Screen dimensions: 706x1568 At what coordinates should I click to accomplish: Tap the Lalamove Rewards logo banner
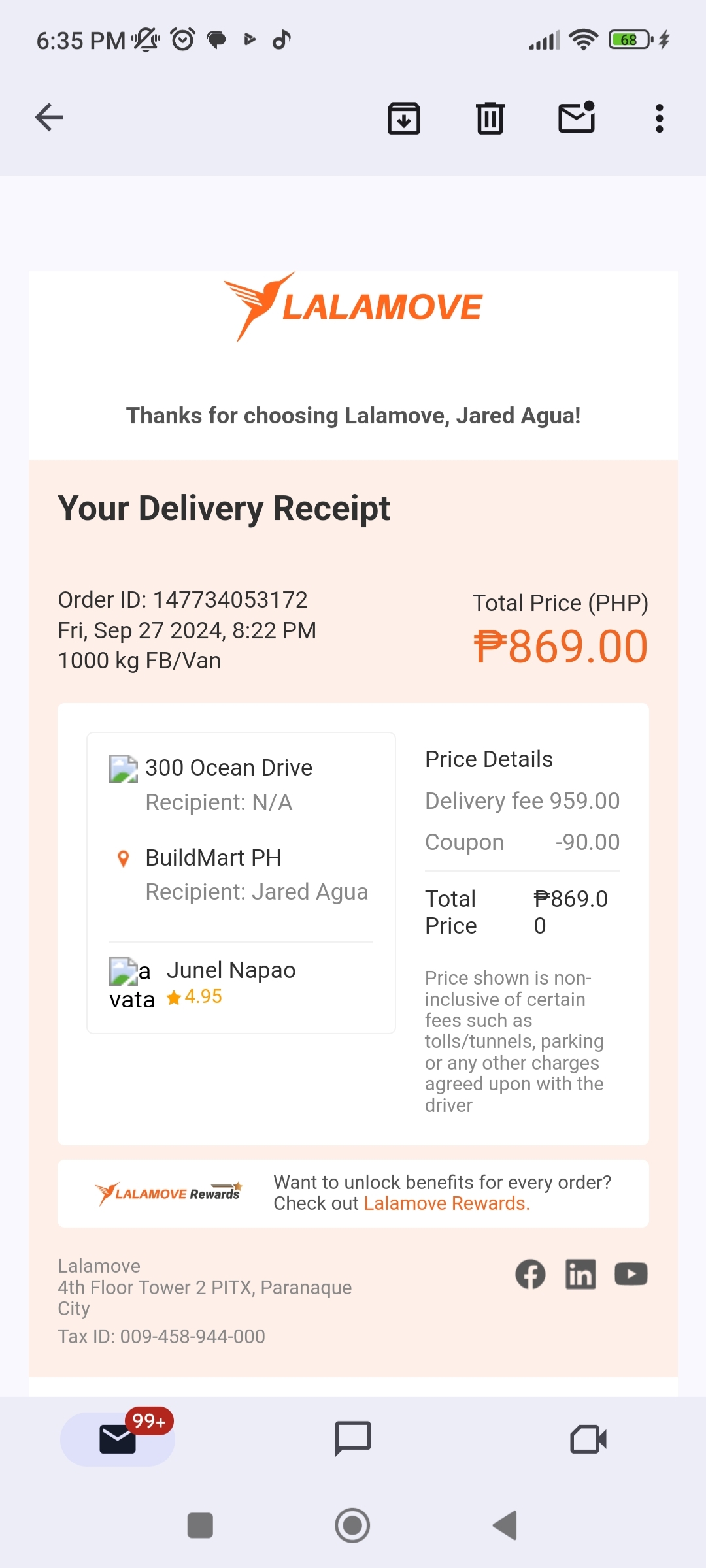click(x=169, y=1194)
